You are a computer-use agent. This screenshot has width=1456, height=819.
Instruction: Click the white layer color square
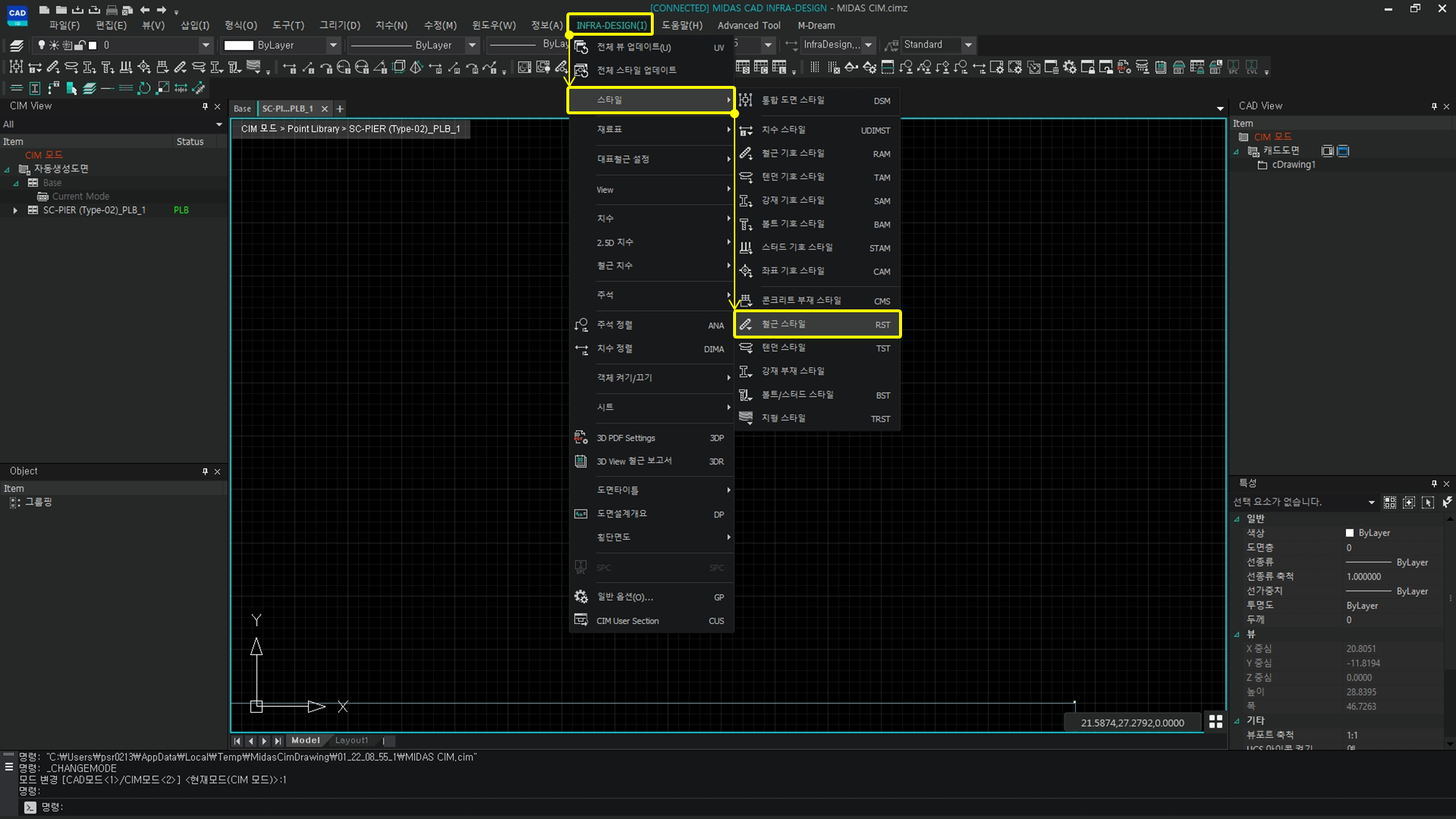(92, 45)
